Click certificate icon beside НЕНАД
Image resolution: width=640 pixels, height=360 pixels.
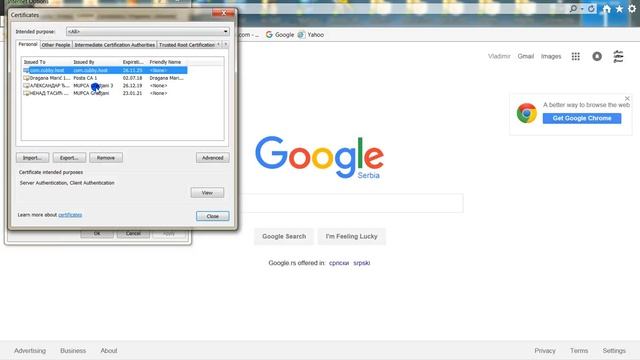click(x=26, y=93)
